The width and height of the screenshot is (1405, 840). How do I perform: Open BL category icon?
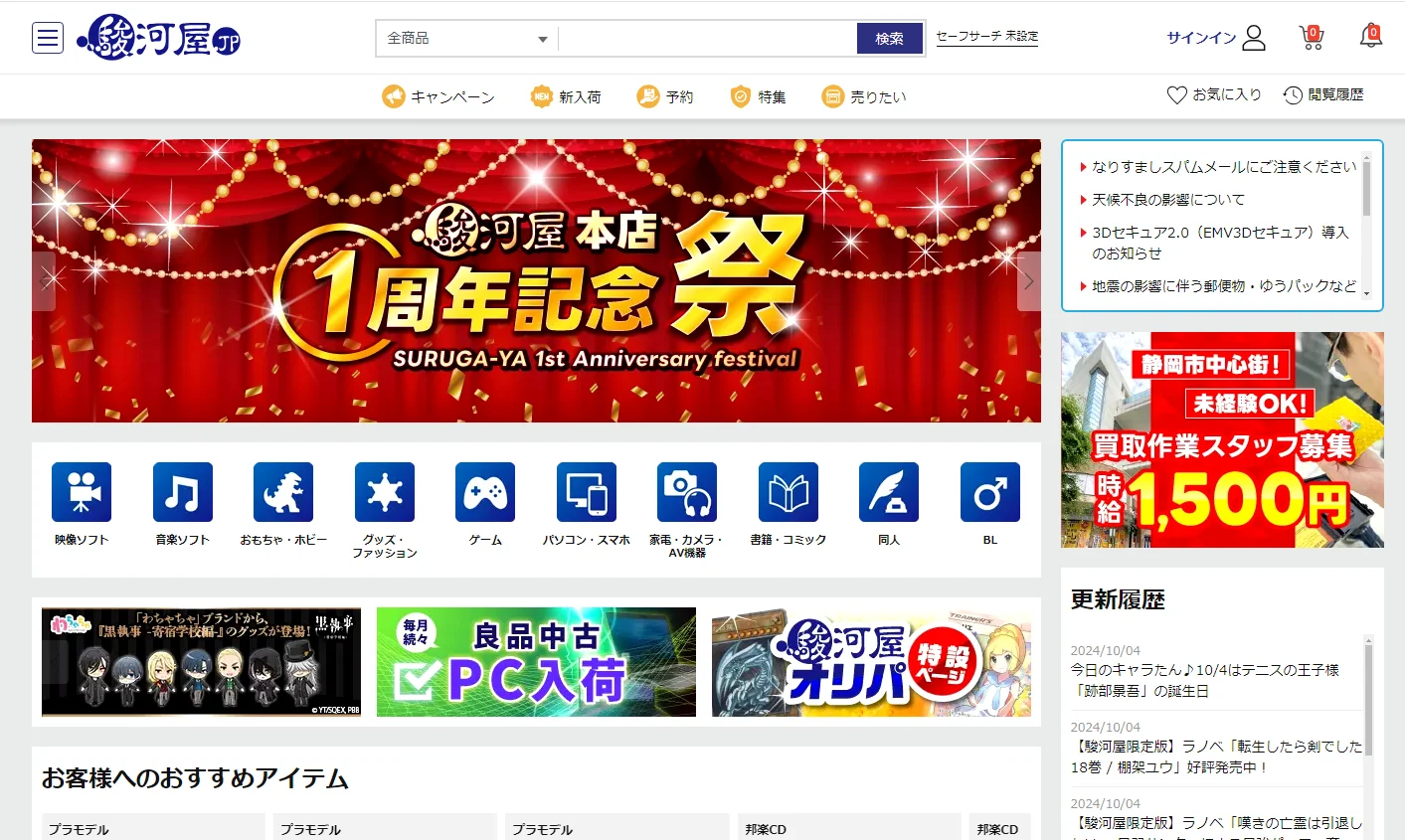pyautogui.click(x=990, y=492)
